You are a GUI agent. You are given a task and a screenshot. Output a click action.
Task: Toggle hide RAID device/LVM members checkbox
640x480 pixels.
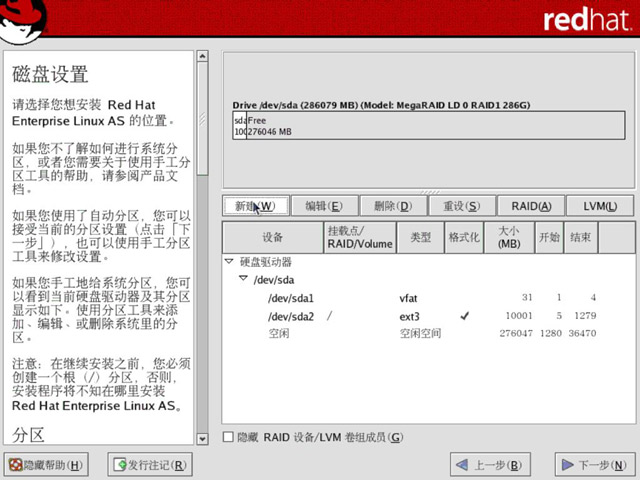pos(228,437)
